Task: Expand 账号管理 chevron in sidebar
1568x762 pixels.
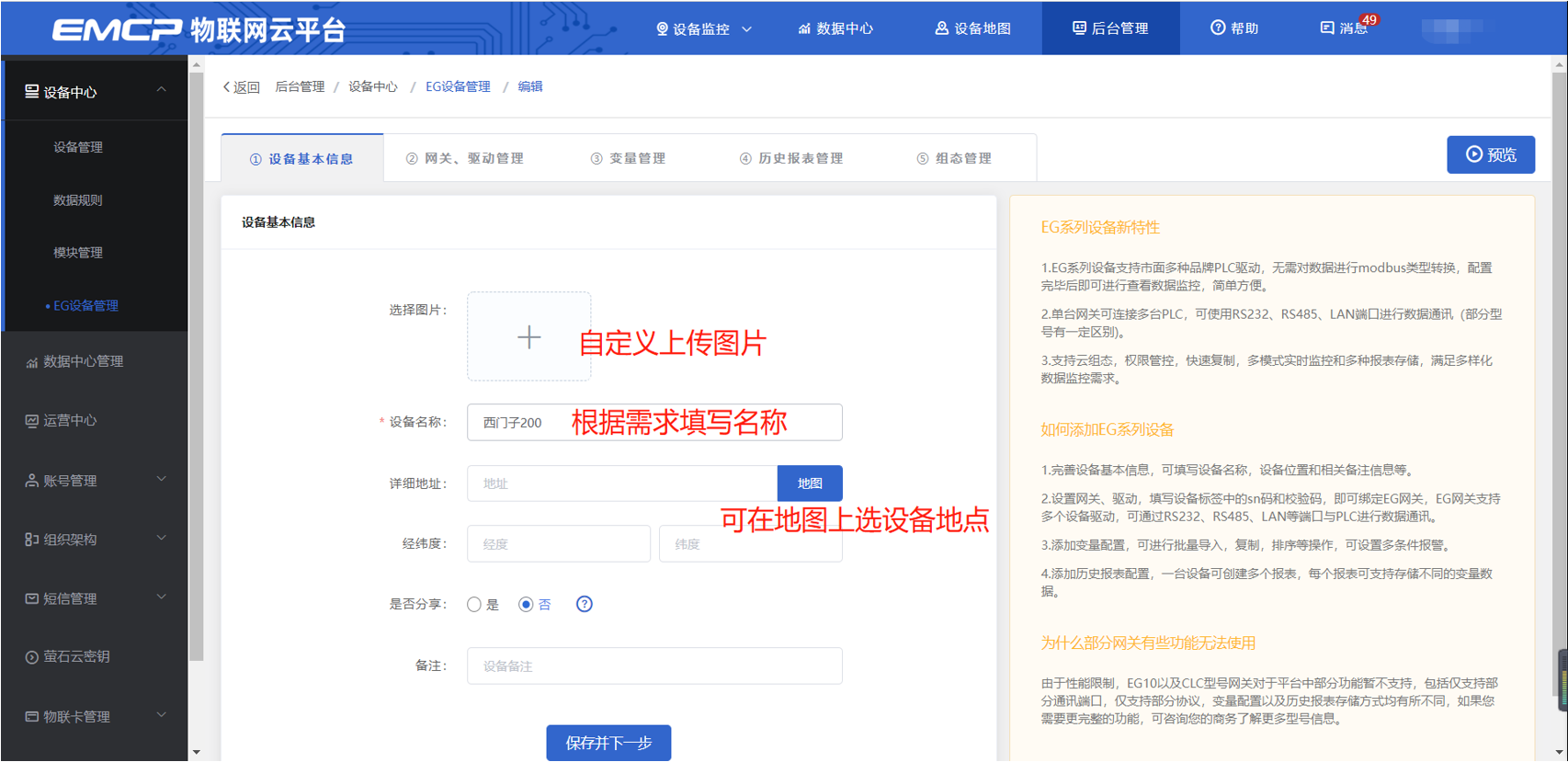Action: click(162, 479)
